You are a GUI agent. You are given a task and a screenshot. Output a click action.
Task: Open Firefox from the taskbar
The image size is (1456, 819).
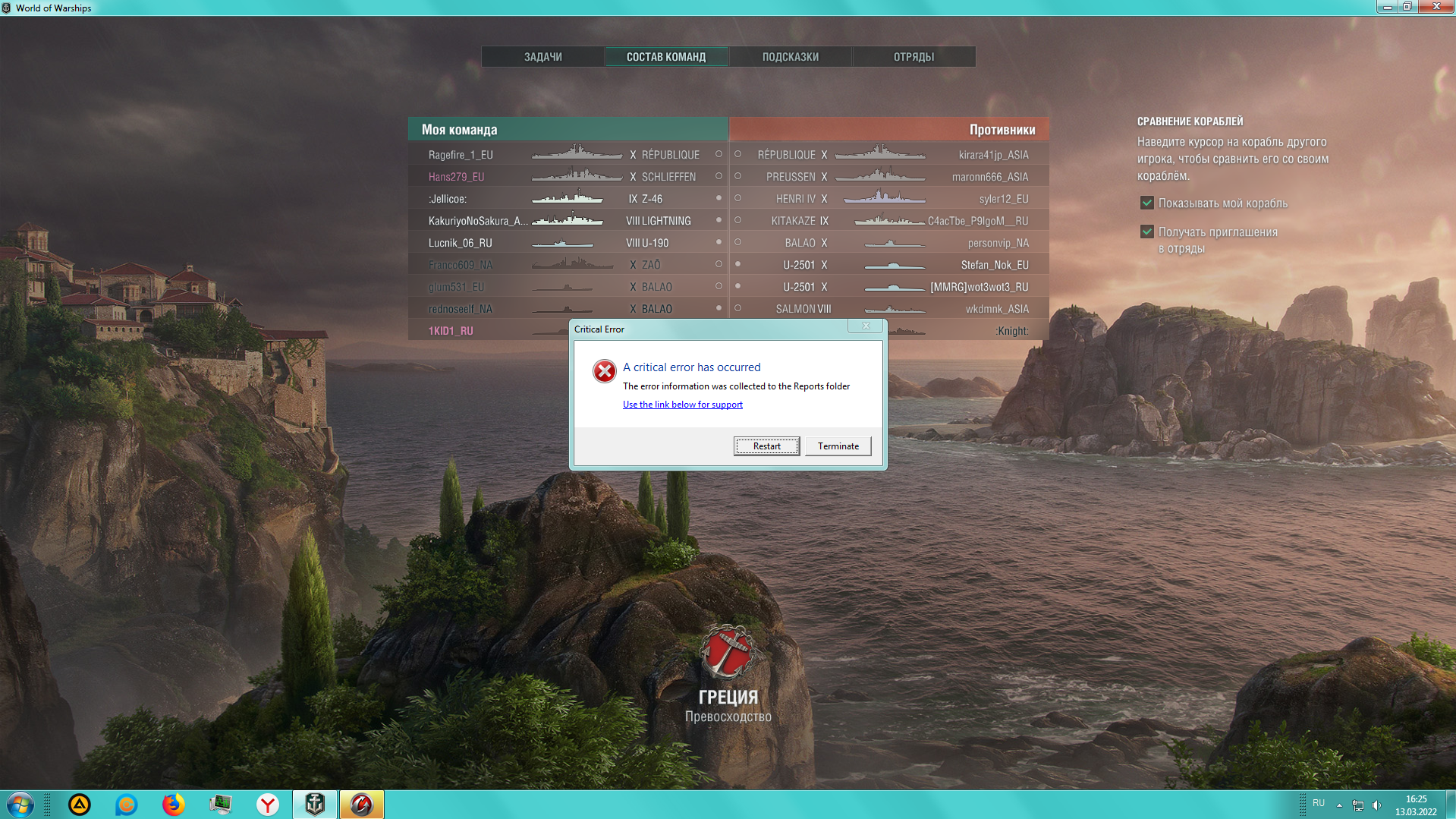pos(174,805)
